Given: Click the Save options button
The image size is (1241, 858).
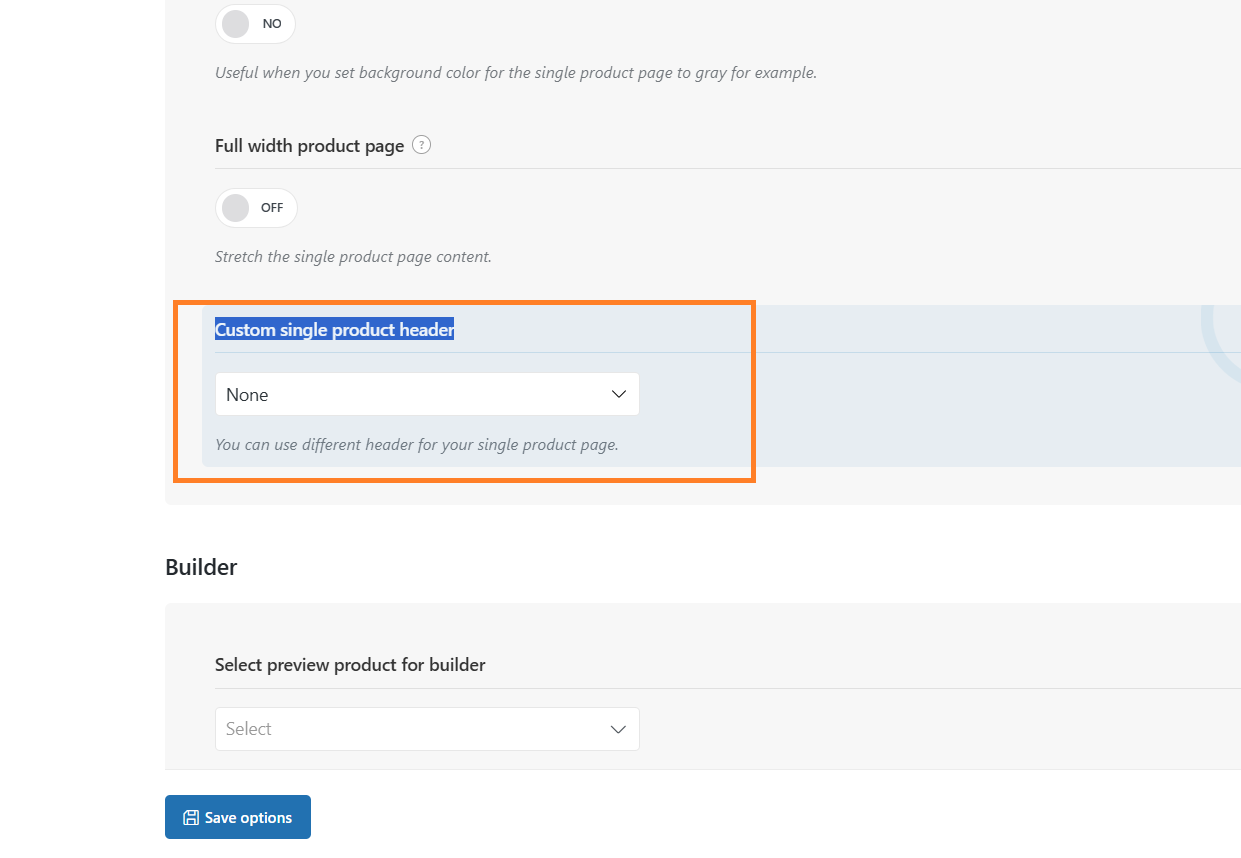Looking at the screenshot, I should tap(238, 817).
